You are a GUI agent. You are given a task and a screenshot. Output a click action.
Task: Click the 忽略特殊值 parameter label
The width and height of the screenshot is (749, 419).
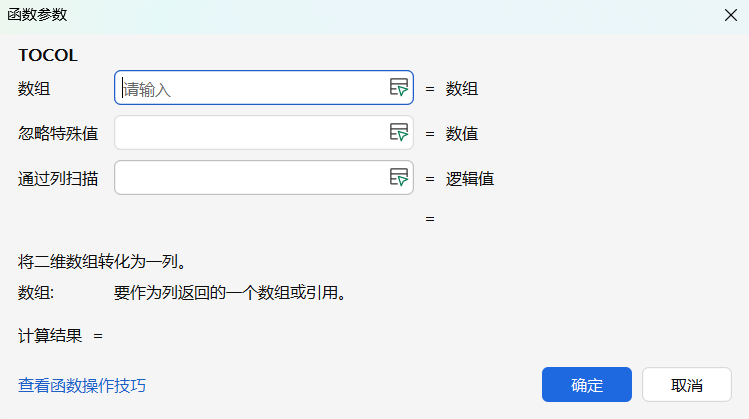(x=58, y=133)
